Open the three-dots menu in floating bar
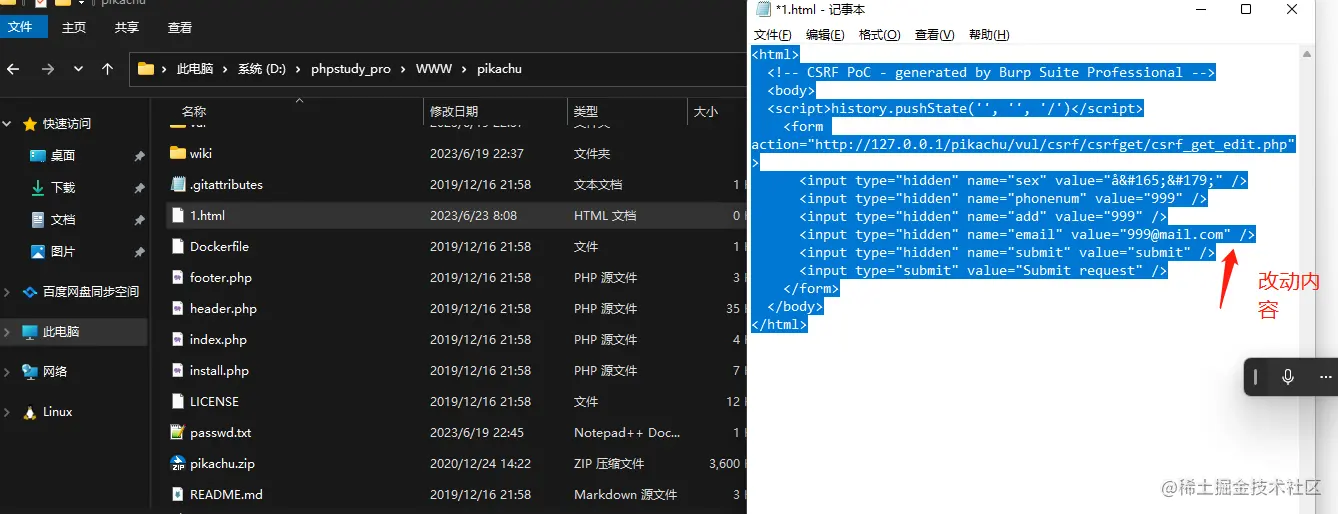The width and height of the screenshot is (1338, 514). 1324,377
